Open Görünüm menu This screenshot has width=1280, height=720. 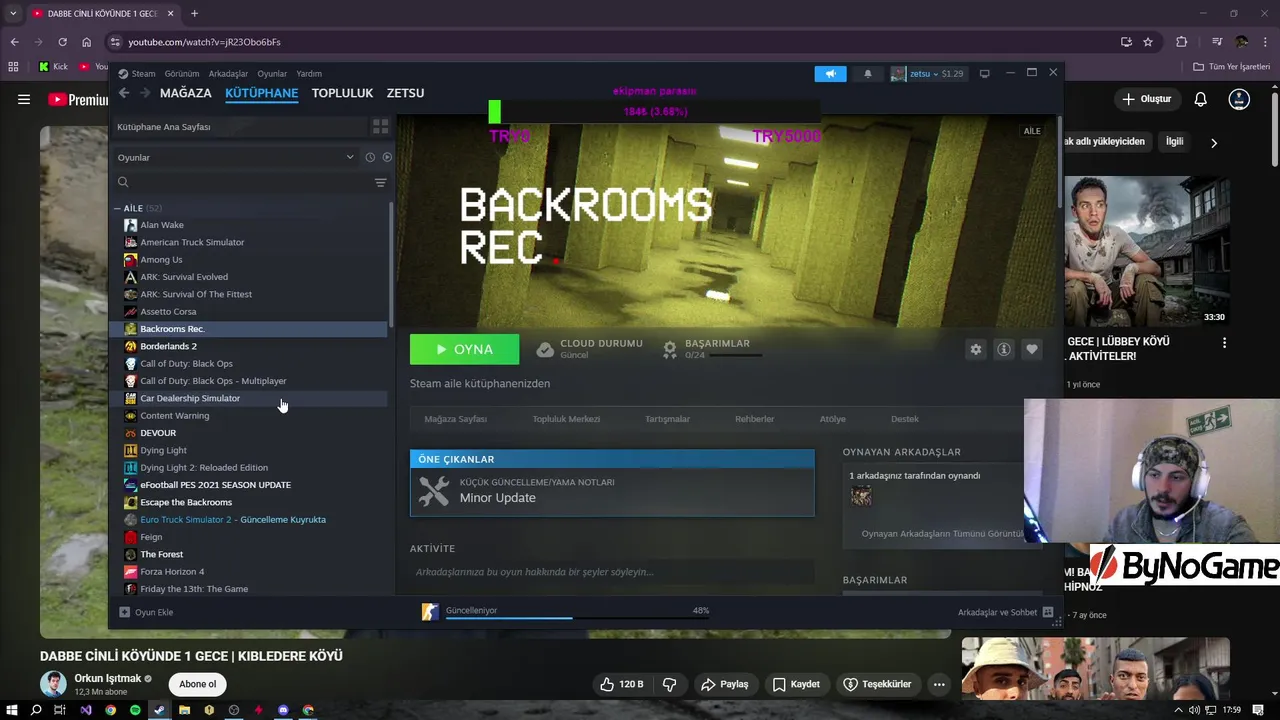pos(182,74)
